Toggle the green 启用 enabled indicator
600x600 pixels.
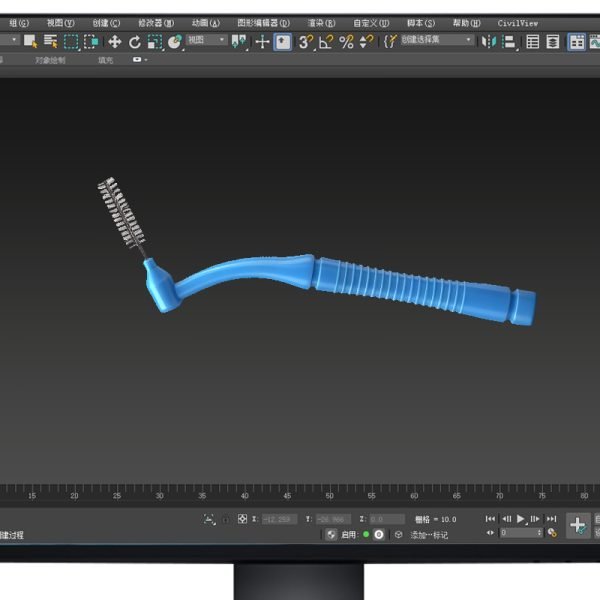tap(366, 534)
